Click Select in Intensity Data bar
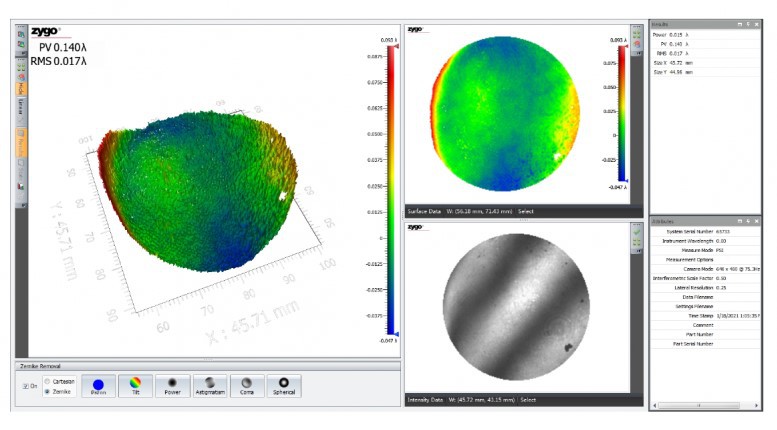The image size is (777, 430). click(527, 399)
